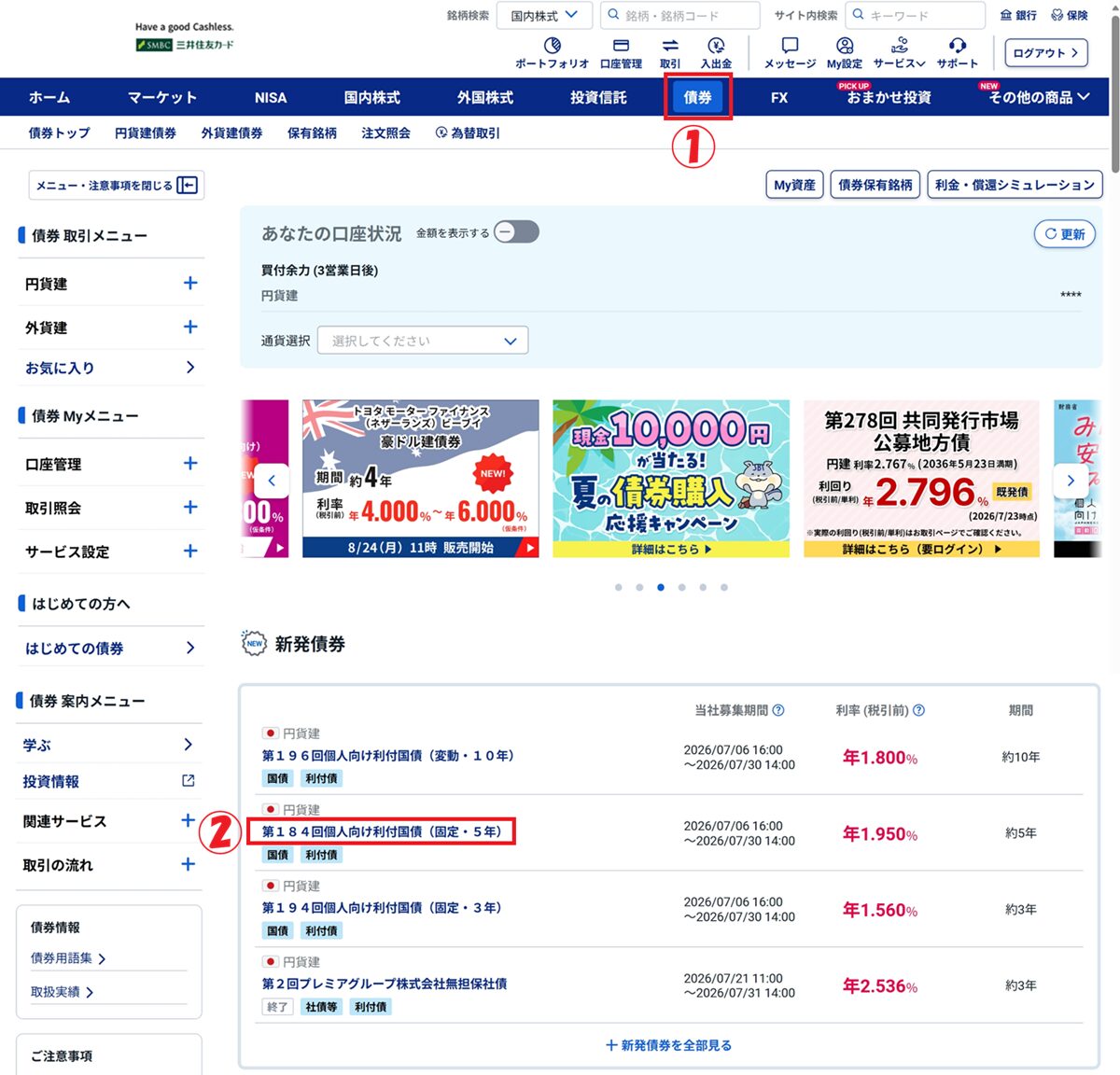The height and width of the screenshot is (1075, 1120).
Task: Click external link icon beside 投資情報
Action: tap(188, 781)
